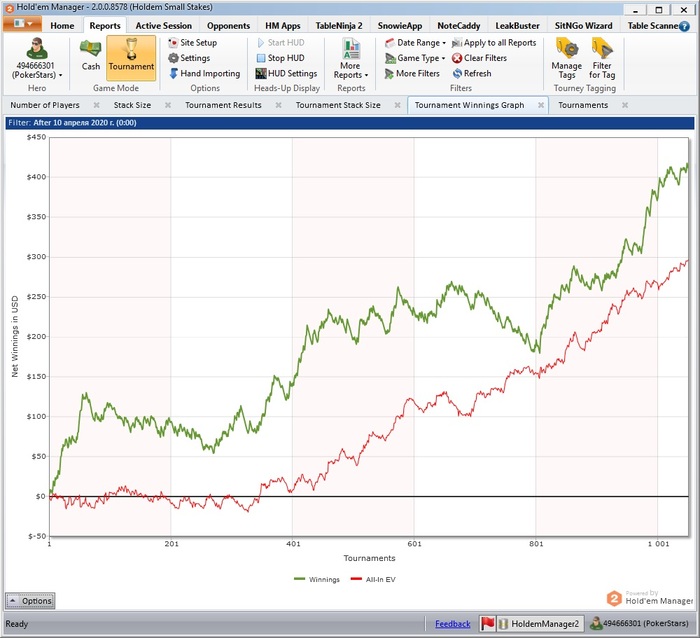Click Apply to all Reports
Screen dimensions: 700x638
click(494, 43)
